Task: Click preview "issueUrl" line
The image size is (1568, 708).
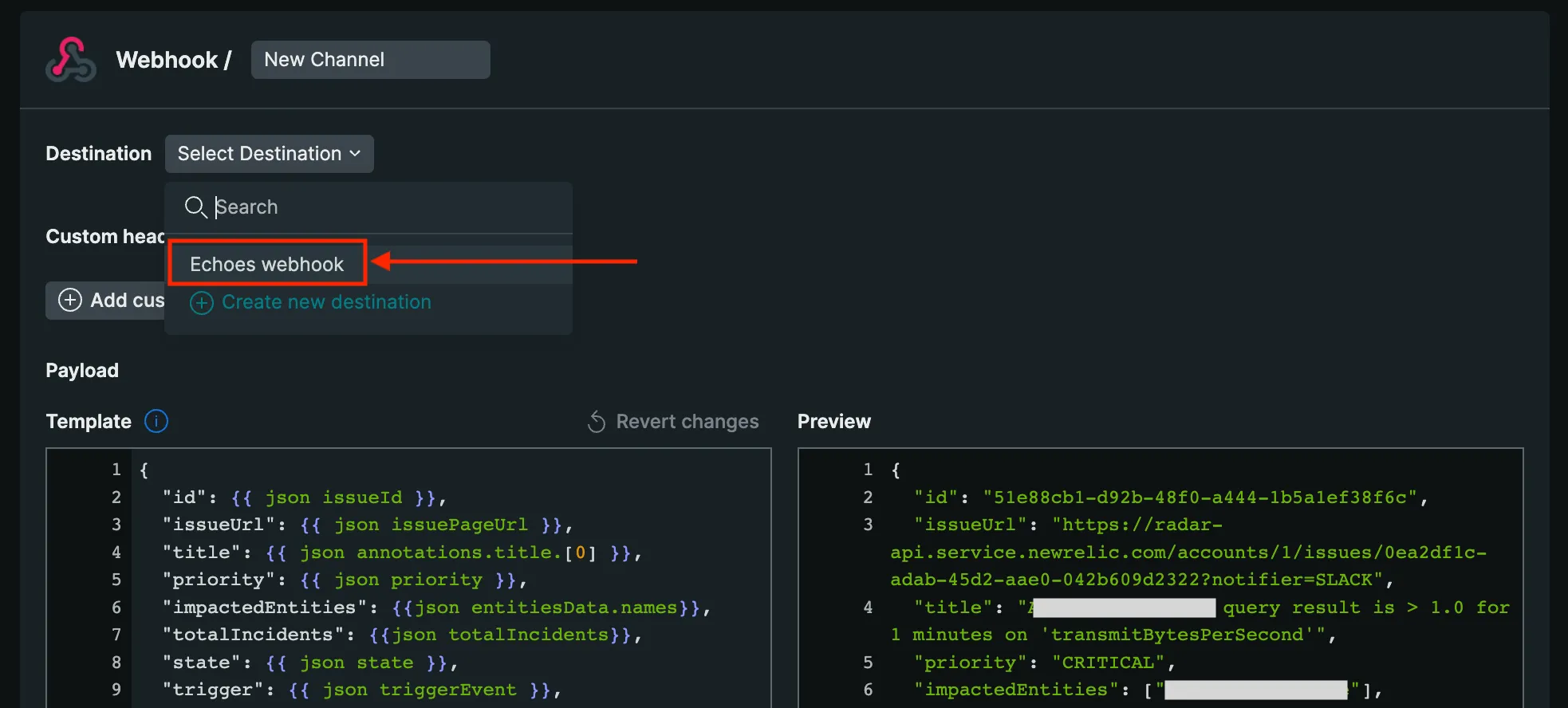Action: [1188, 553]
